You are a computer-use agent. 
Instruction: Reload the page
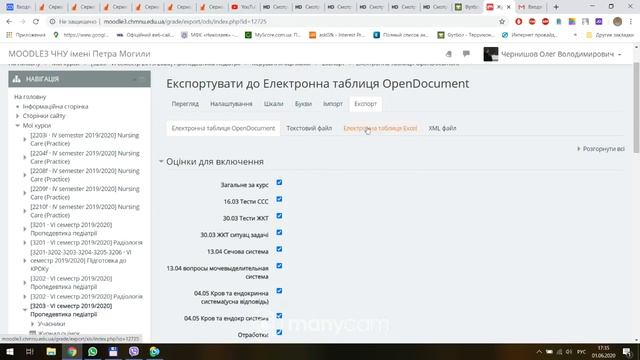pyautogui.click(x=36, y=22)
